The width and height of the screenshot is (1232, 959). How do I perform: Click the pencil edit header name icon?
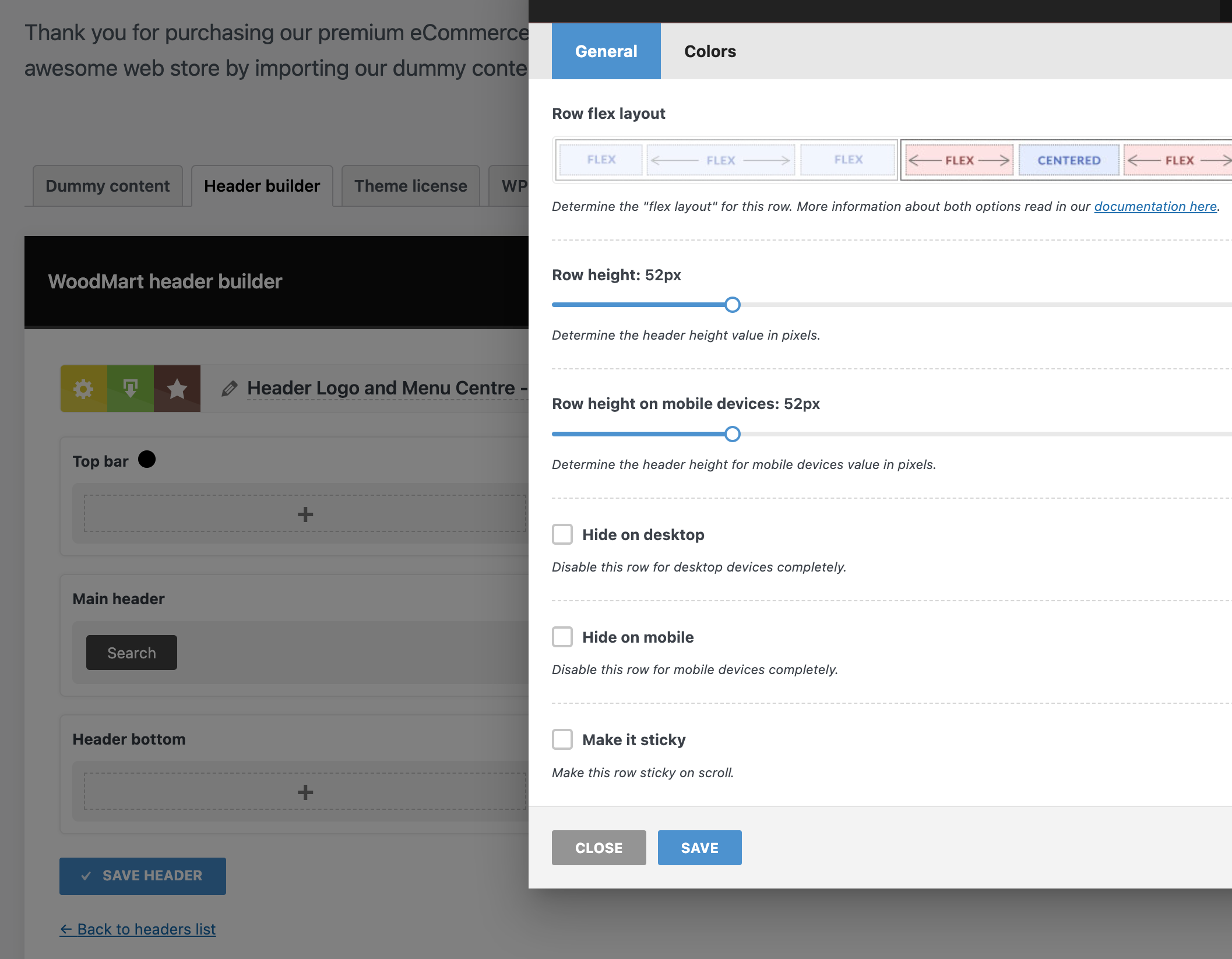[x=229, y=389]
